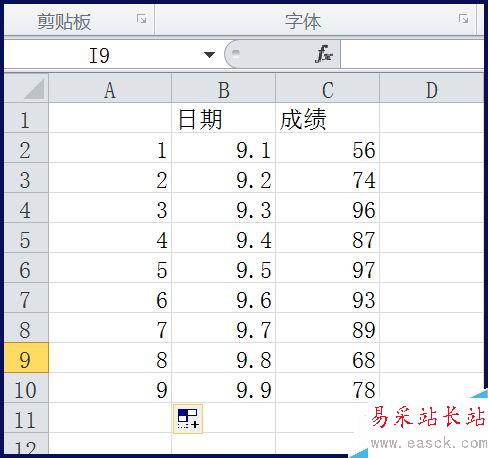Select cell A9 containing 8

pos(110,358)
